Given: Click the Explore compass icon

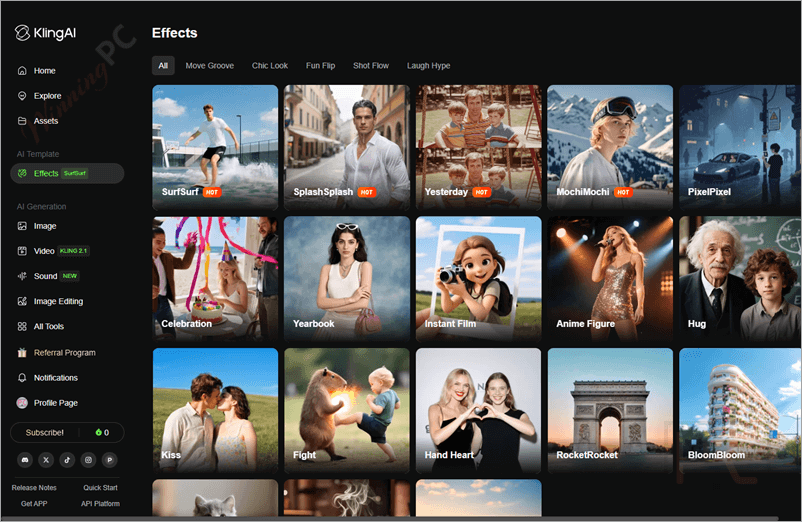Looking at the screenshot, I should (x=22, y=96).
